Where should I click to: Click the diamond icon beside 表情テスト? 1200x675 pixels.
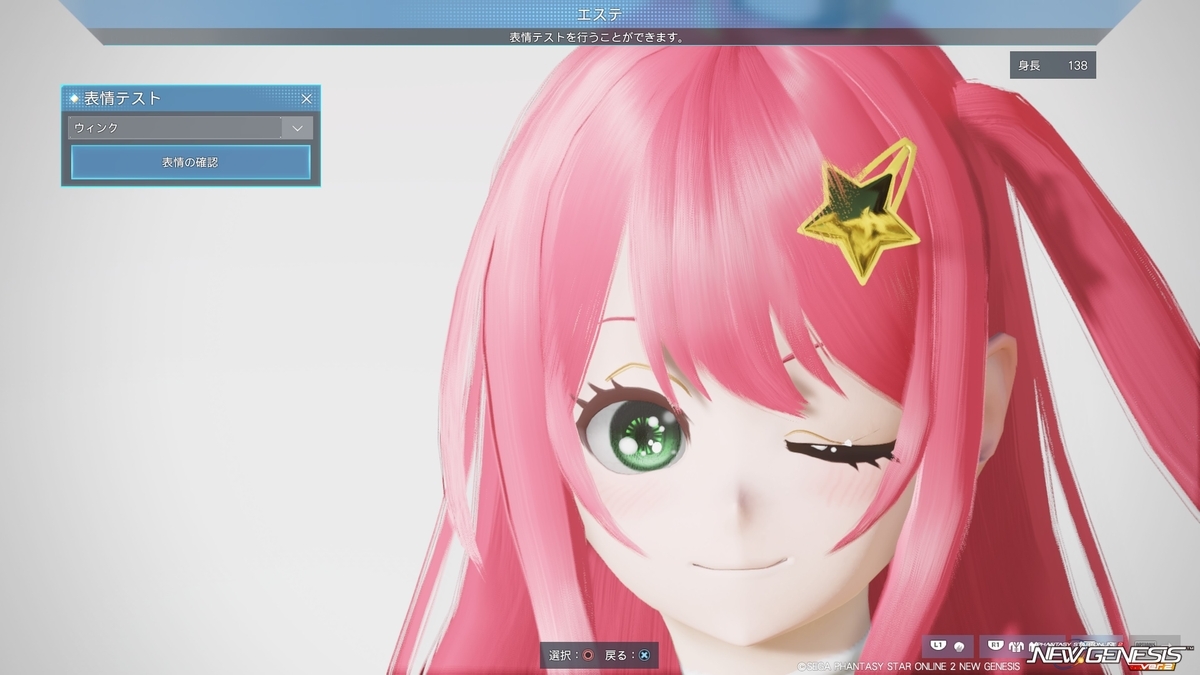tap(74, 98)
